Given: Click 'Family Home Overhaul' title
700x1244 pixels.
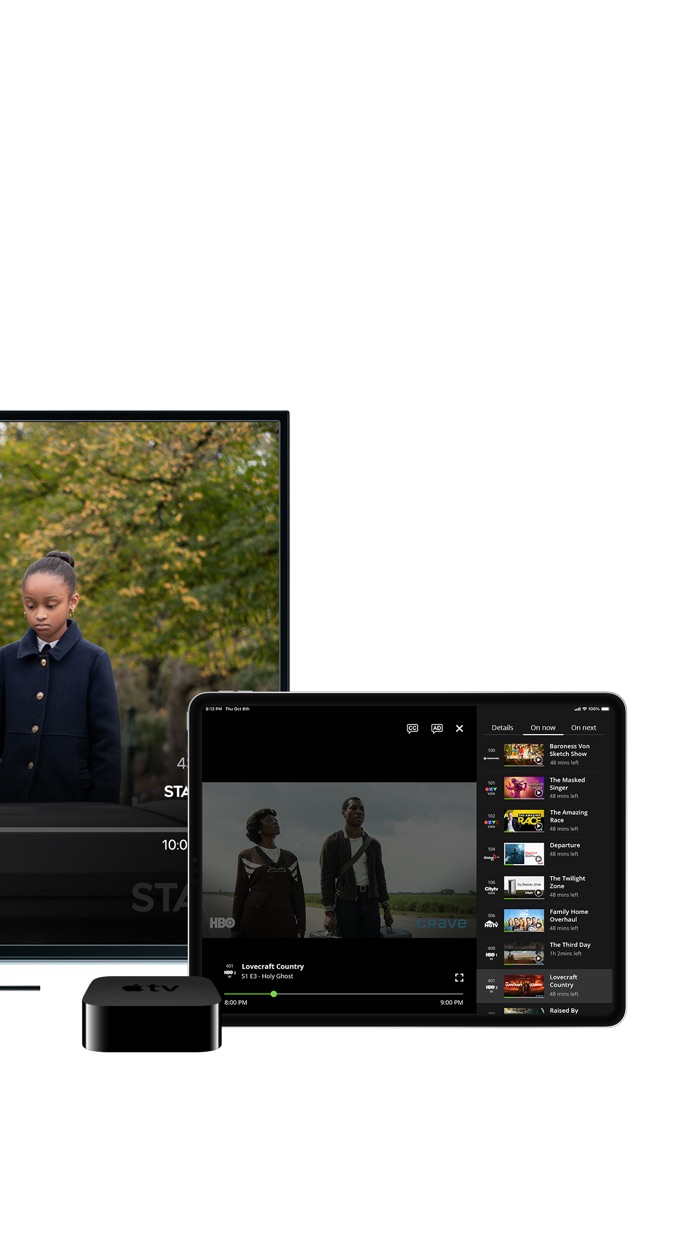Looking at the screenshot, I should tap(569, 915).
